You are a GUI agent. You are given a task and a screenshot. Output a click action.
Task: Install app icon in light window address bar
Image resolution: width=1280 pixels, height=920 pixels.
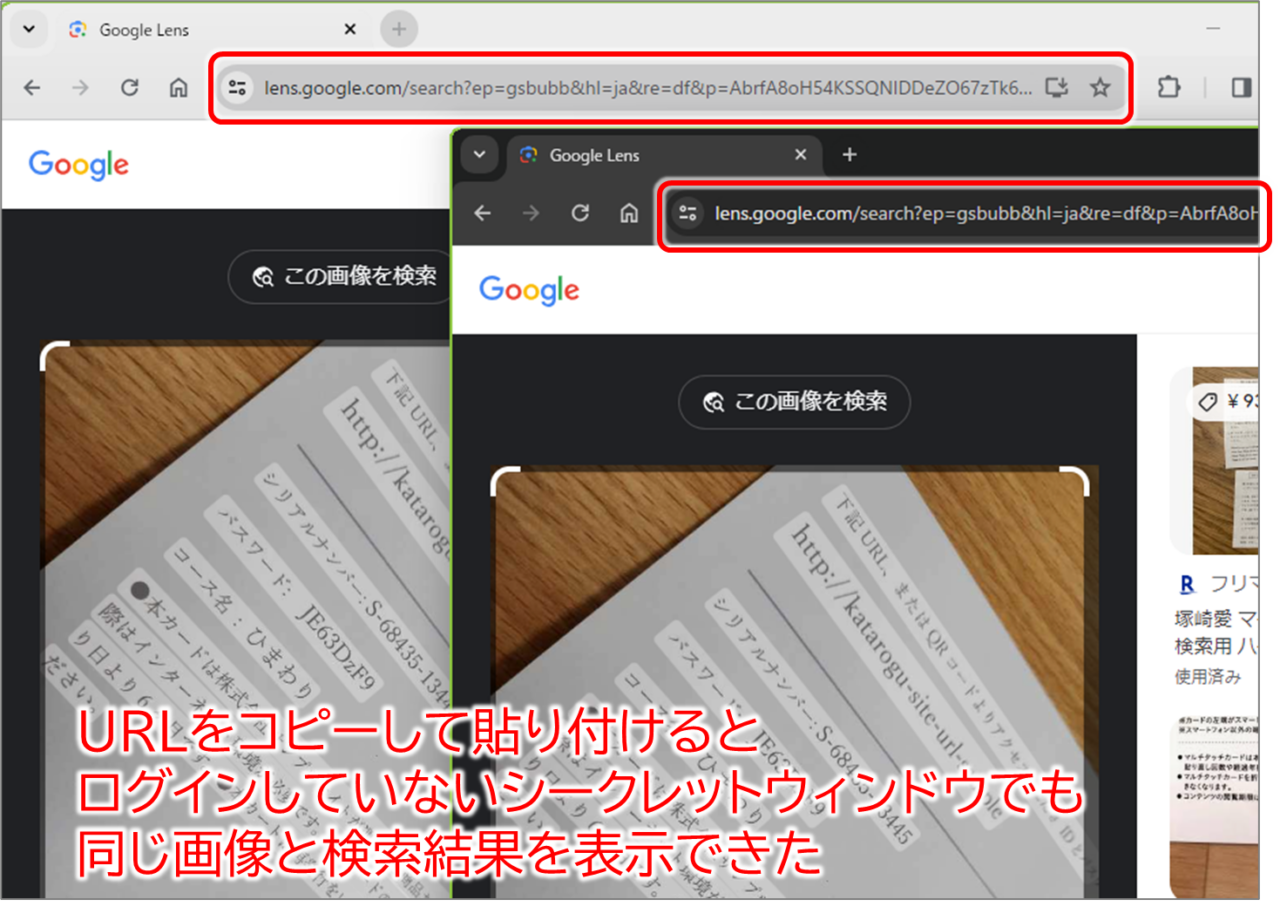[1057, 88]
